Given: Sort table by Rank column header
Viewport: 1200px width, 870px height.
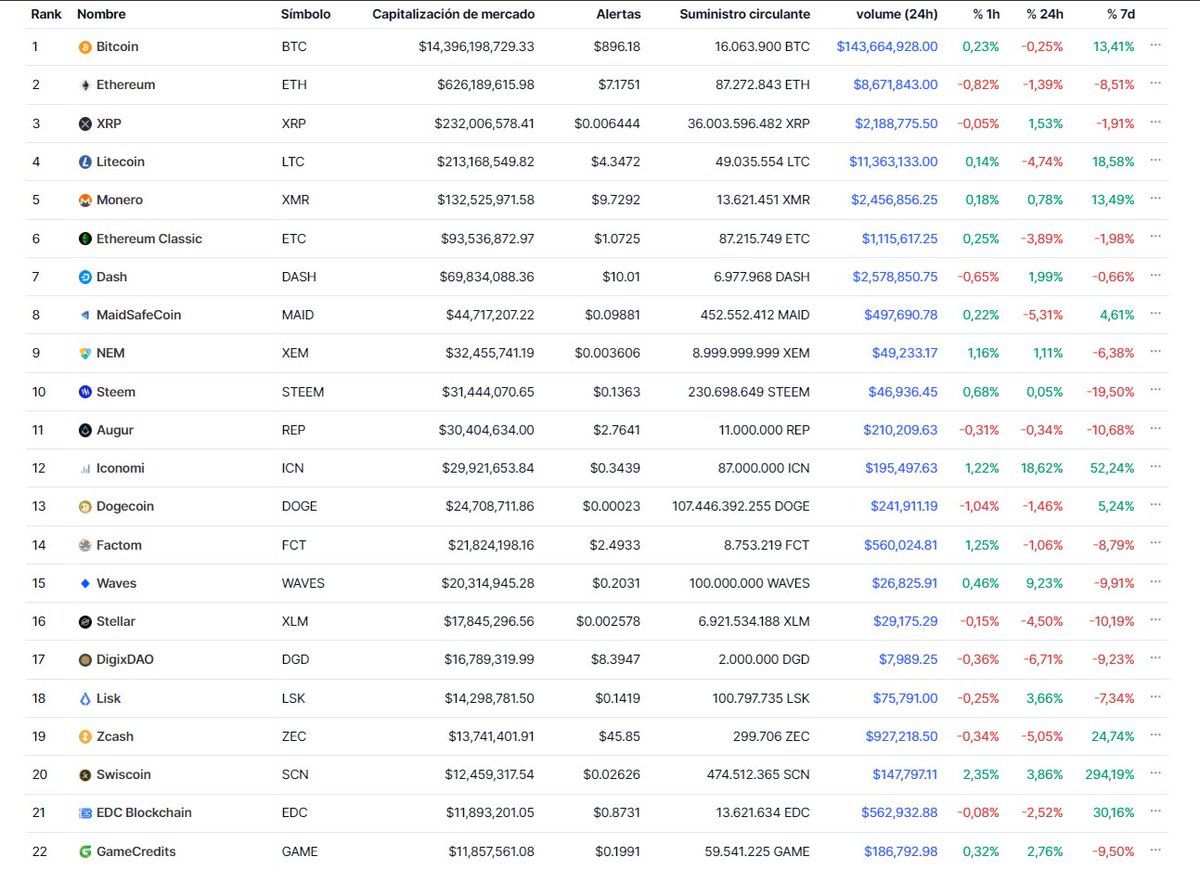Looking at the screenshot, I should [x=47, y=14].
